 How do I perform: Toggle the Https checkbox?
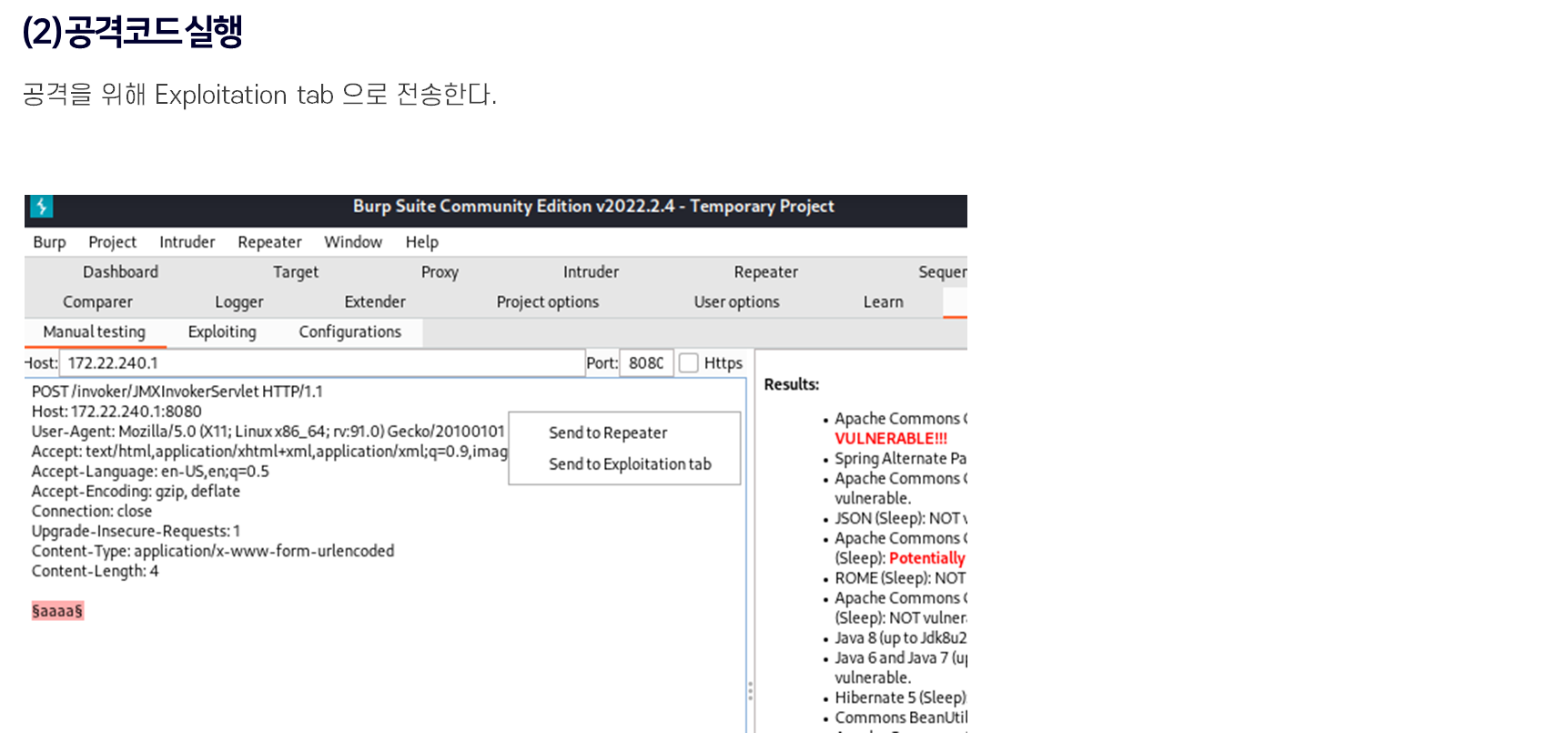(689, 363)
